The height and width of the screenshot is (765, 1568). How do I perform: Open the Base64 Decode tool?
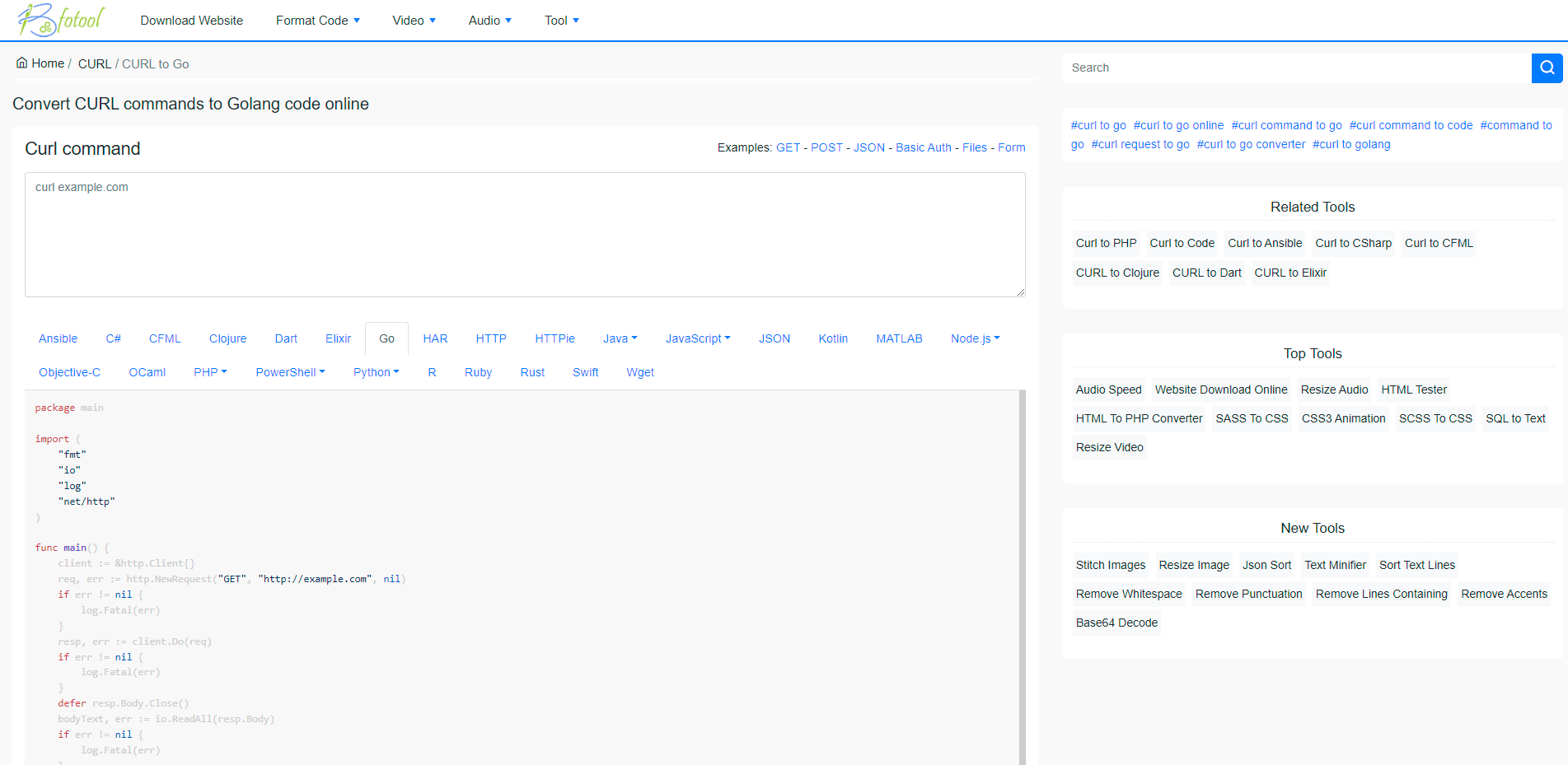click(1116, 623)
